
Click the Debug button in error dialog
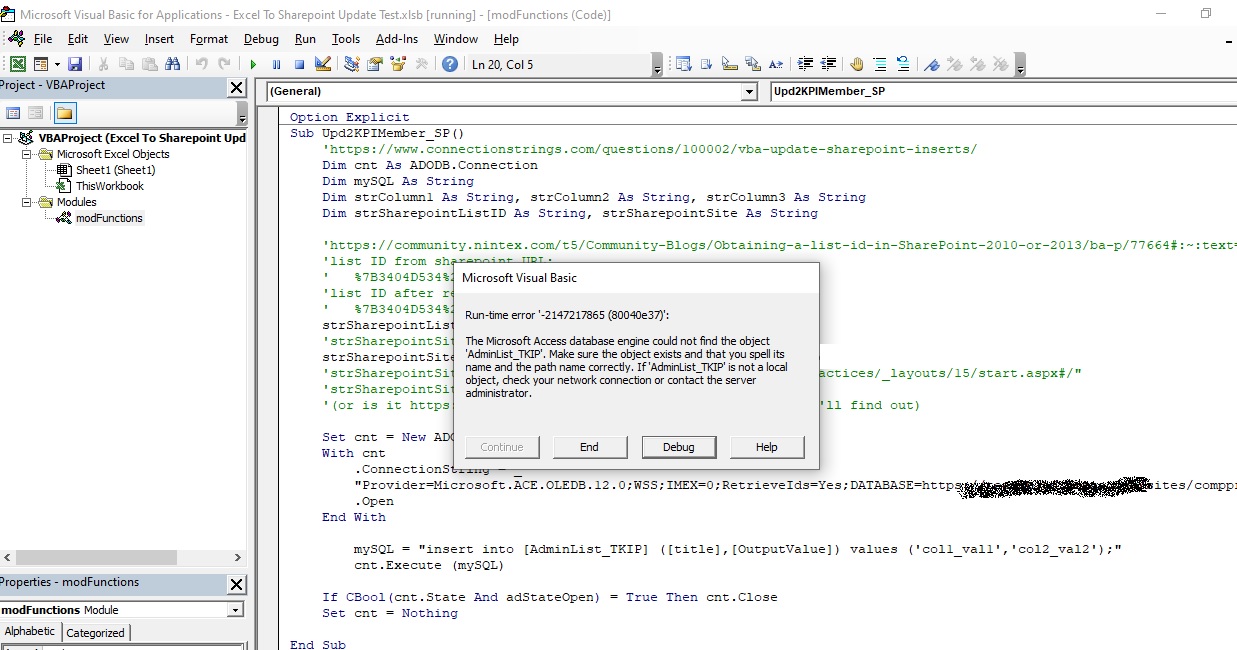click(x=678, y=447)
